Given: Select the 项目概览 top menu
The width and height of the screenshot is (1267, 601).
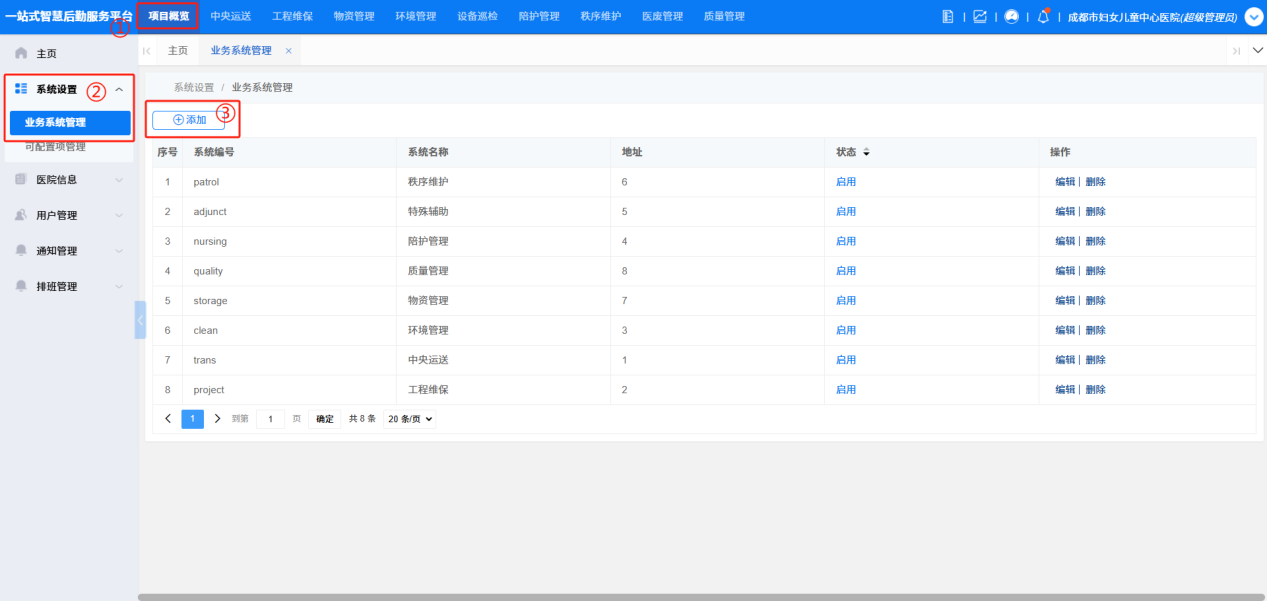Looking at the screenshot, I should [168, 16].
